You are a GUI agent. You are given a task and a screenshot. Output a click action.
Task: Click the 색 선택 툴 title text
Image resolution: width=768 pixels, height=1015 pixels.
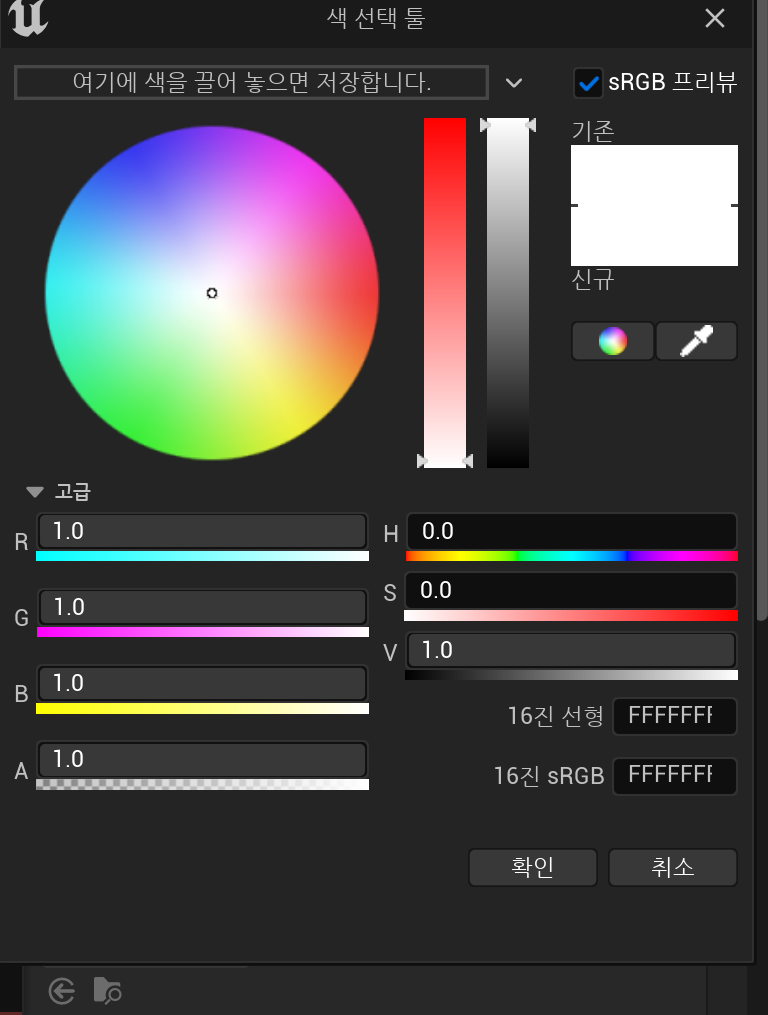[376, 17]
